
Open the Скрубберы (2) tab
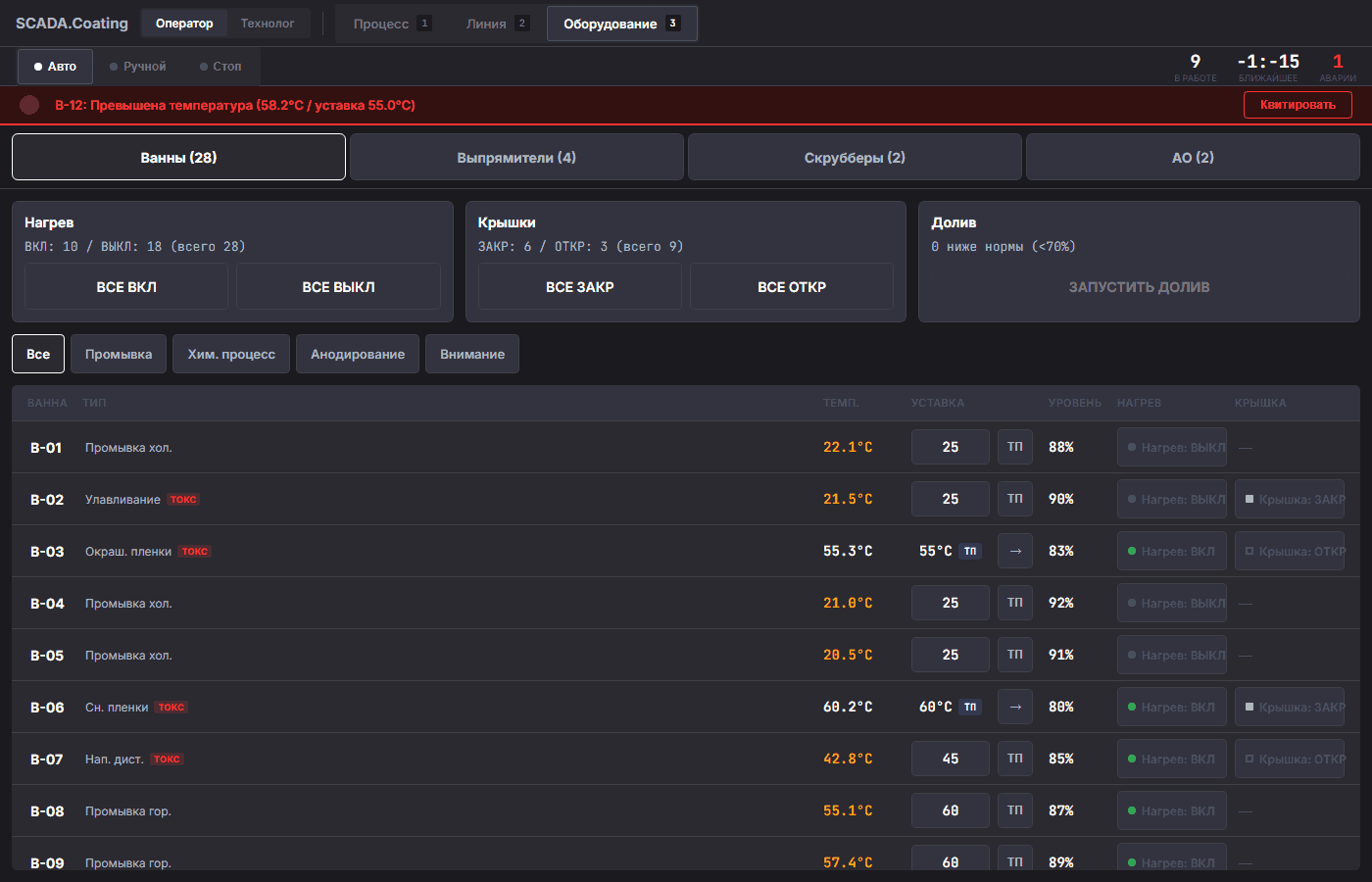855,157
